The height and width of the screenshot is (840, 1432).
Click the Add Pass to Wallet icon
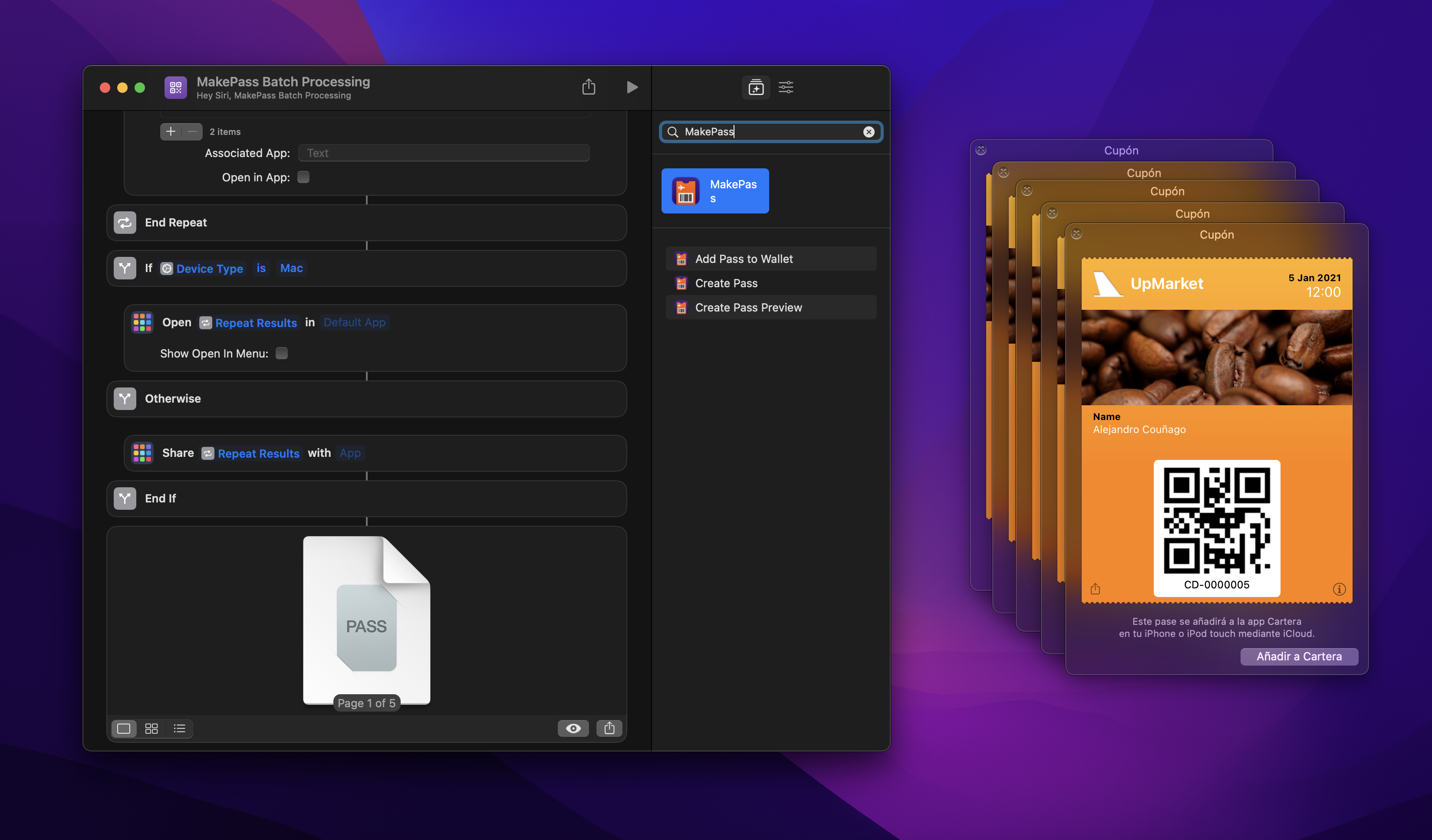coord(681,259)
